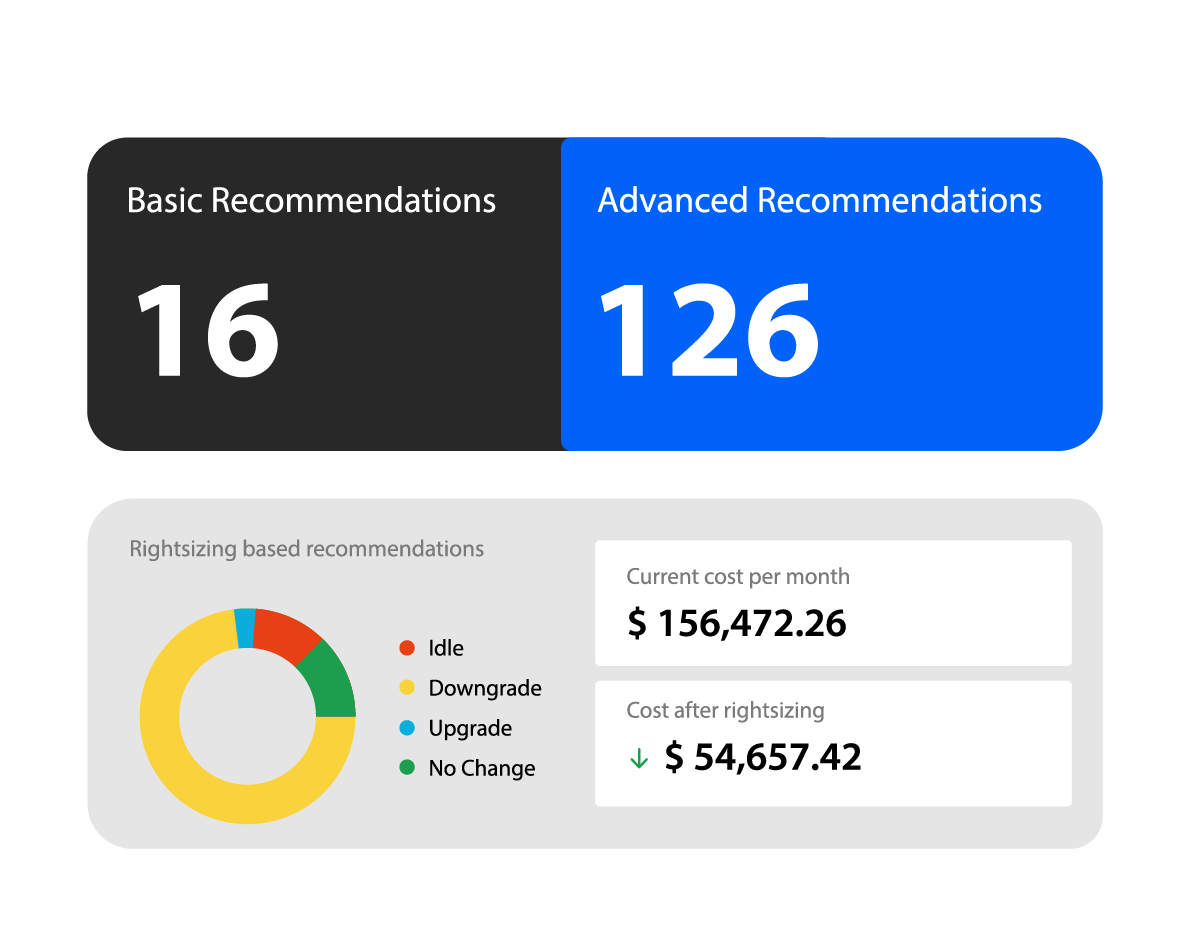Click the yellow Downgrade legend dot
Screen dimensions: 1190x925
(407, 688)
